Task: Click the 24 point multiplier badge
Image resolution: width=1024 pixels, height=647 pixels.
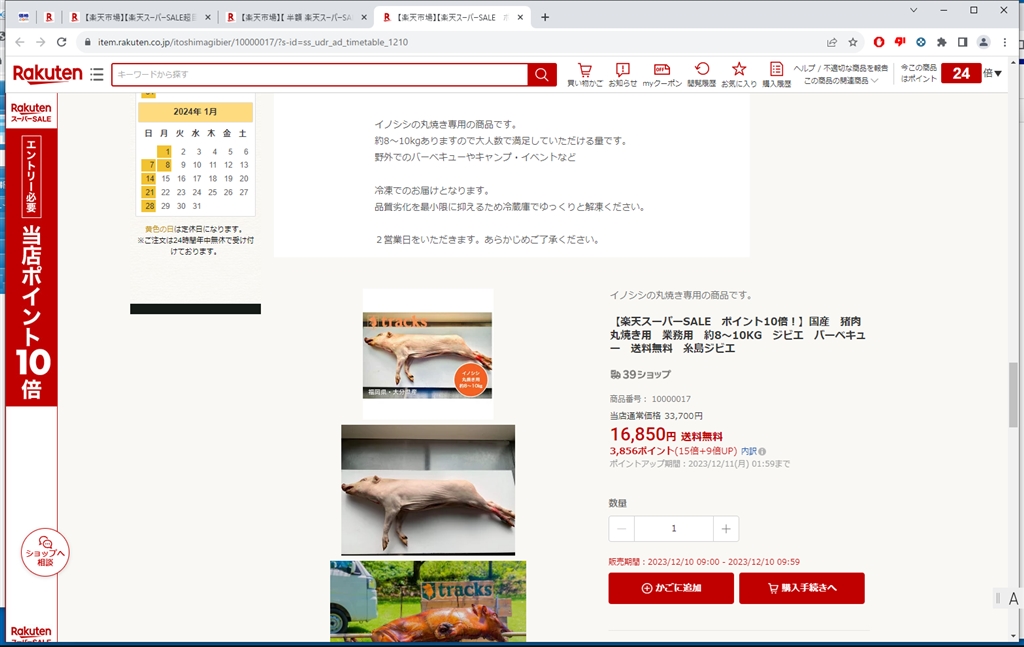Action: click(961, 73)
